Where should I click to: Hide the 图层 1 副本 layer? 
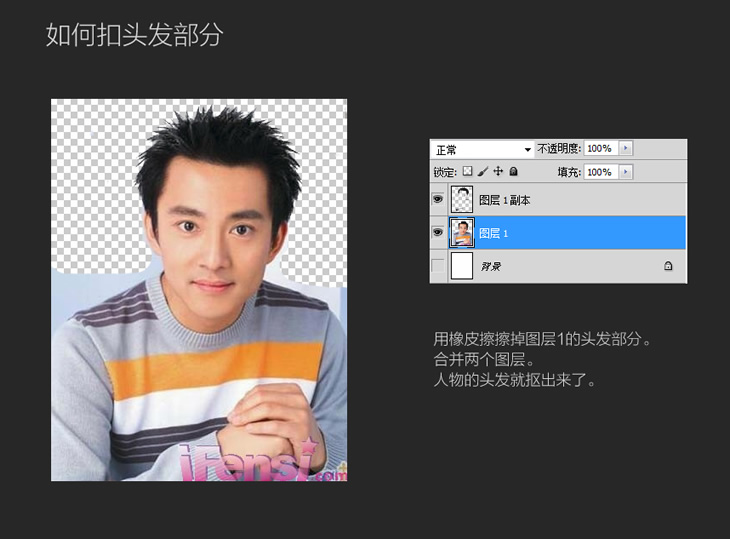tap(438, 200)
